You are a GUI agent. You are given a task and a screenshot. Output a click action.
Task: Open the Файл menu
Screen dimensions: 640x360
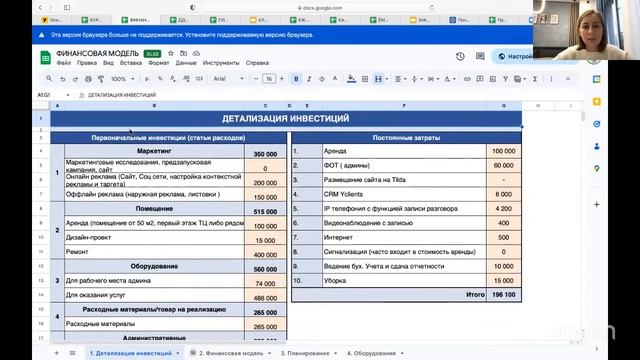click(x=64, y=63)
